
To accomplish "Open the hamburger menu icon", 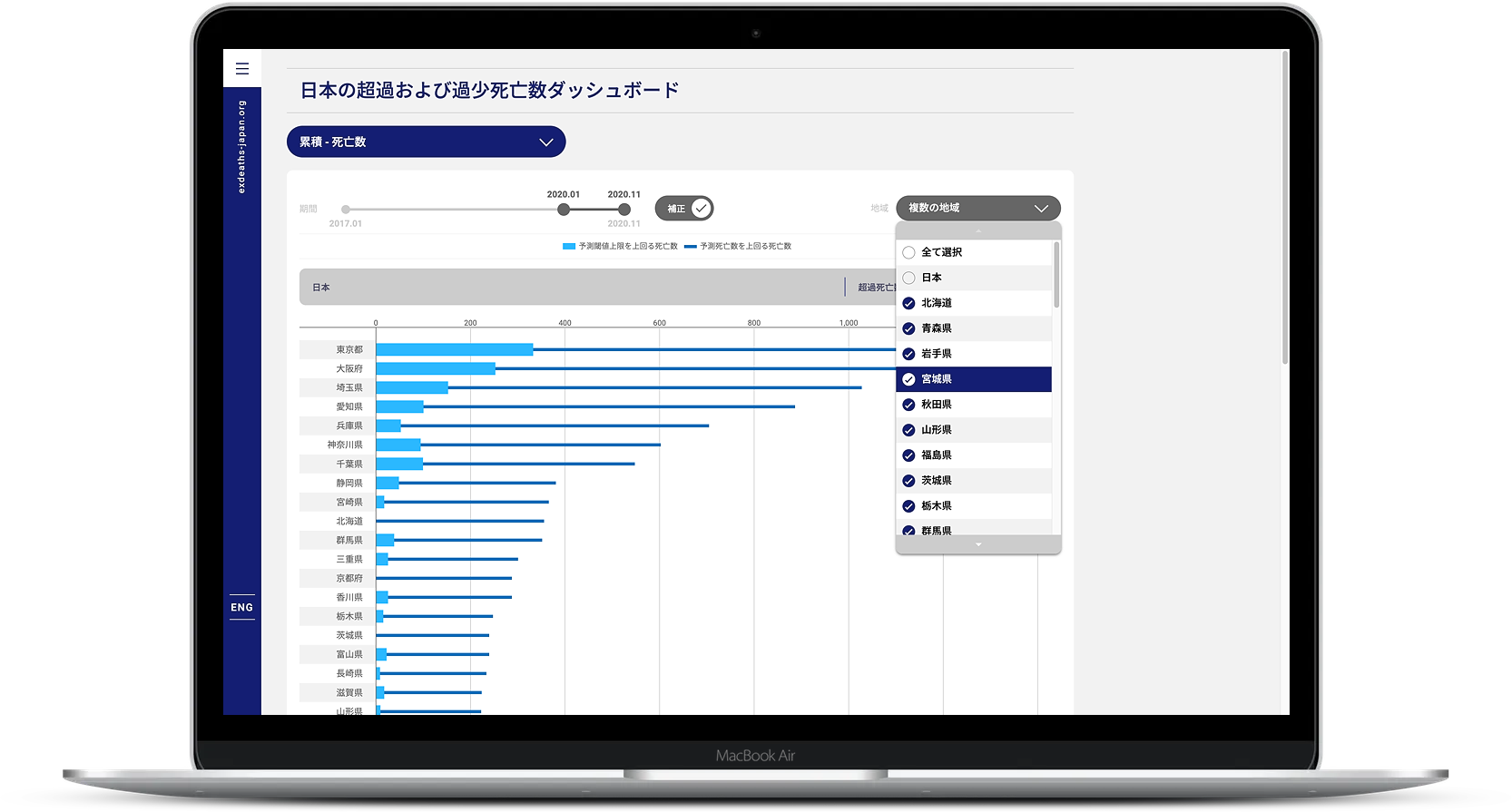I will coord(241,68).
